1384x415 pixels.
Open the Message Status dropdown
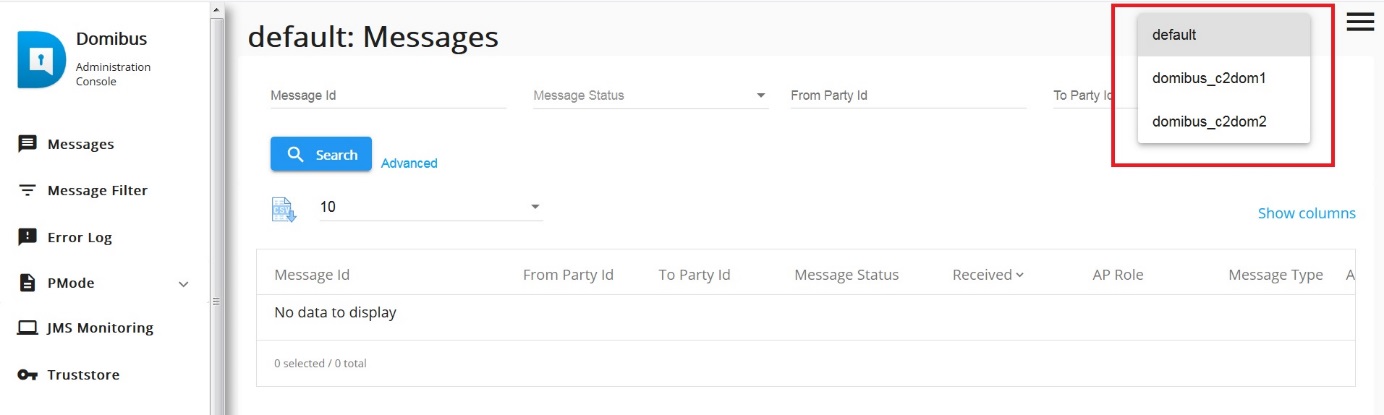click(x=650, y=96)
